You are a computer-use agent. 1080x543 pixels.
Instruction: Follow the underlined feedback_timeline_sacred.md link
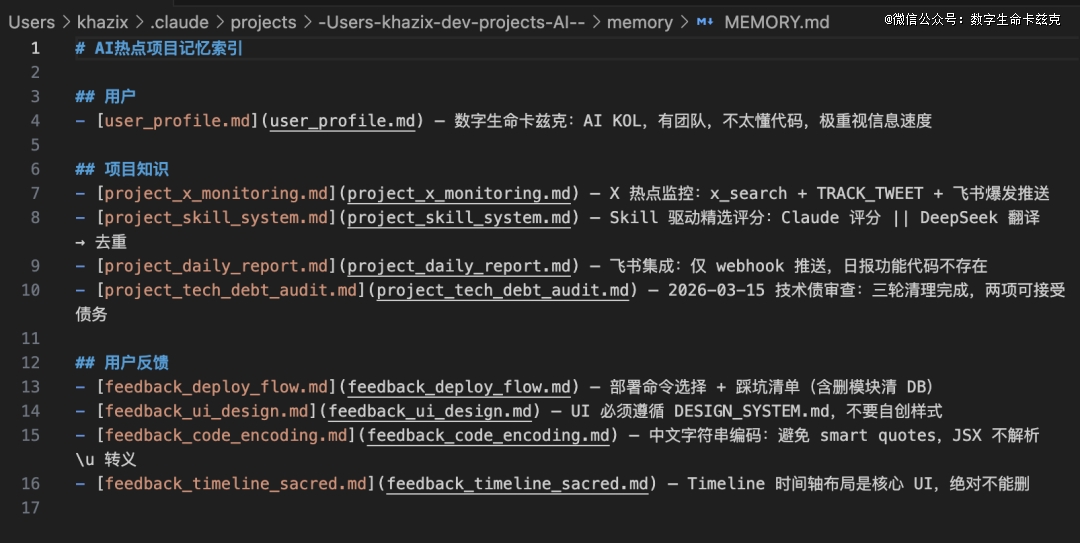[x=517, y=484]
